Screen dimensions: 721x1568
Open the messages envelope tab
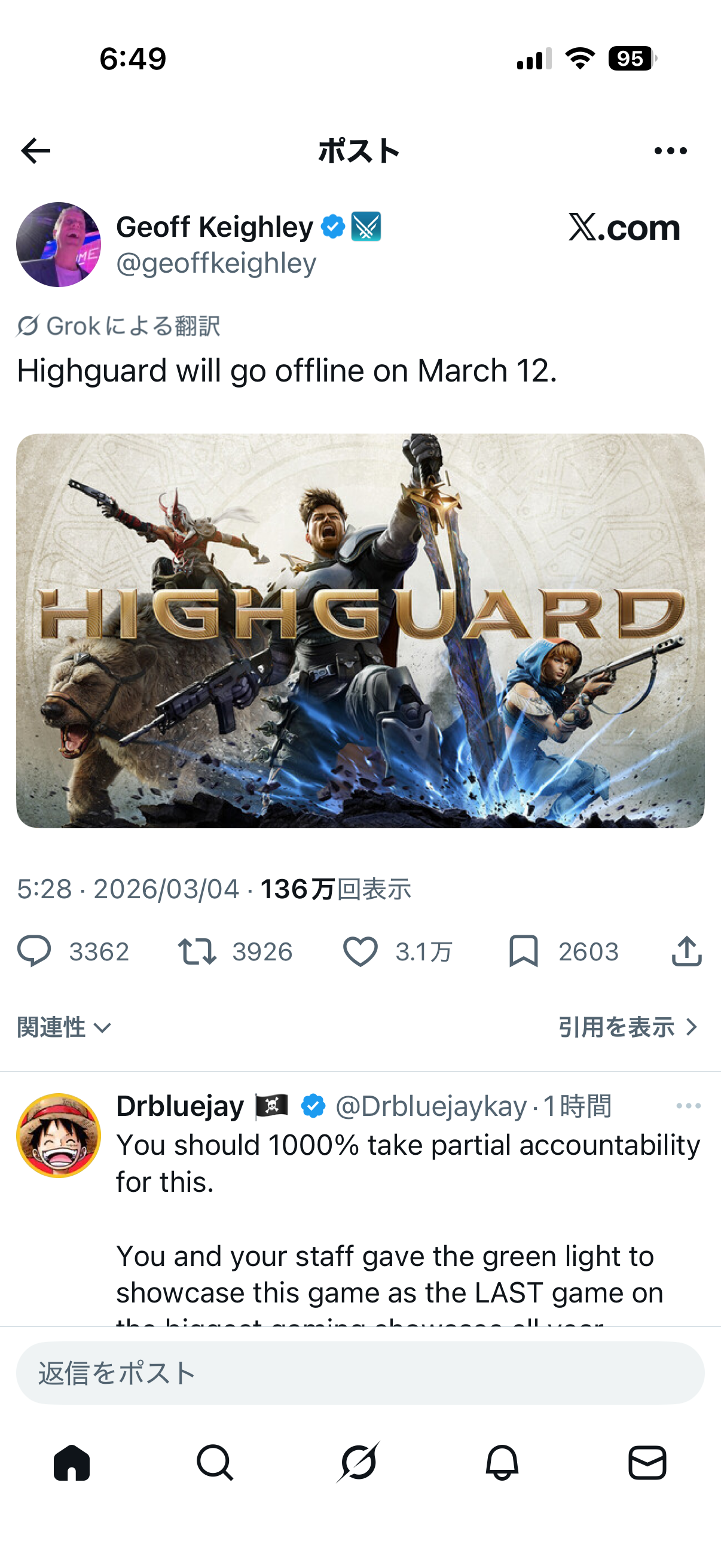click(x=647, y=1462)
